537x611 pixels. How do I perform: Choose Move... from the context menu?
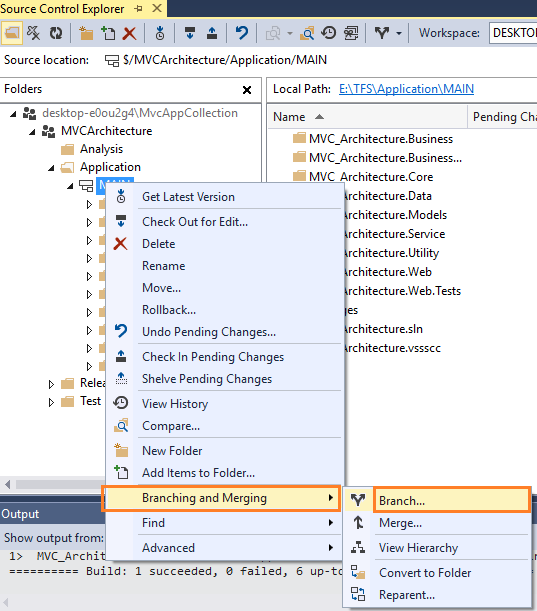tap(224, 288)
